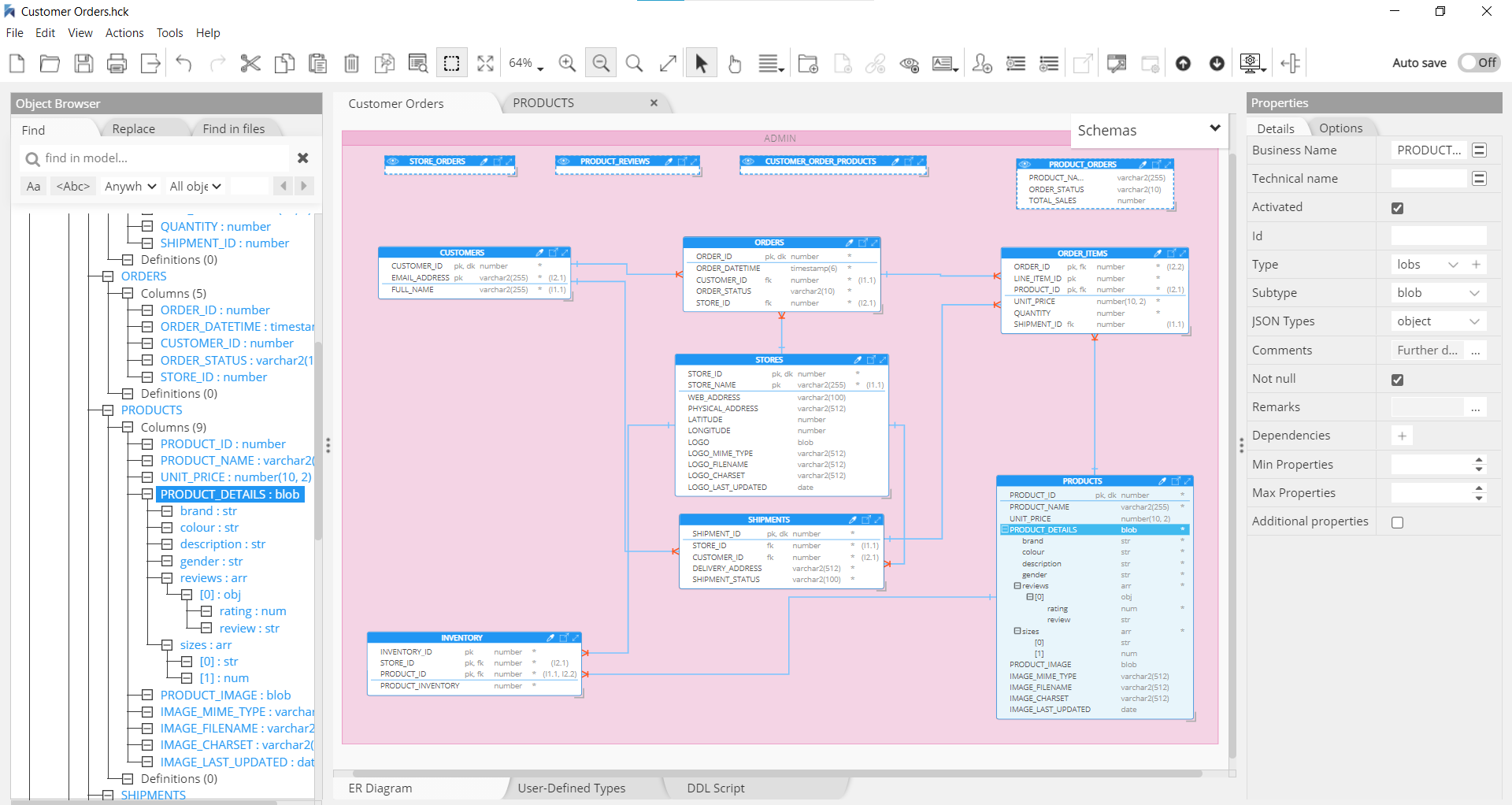Open a model with the folder icon
Image resolution: width=1512 pixels, height=805 pixels.
[x=50, y=63]
